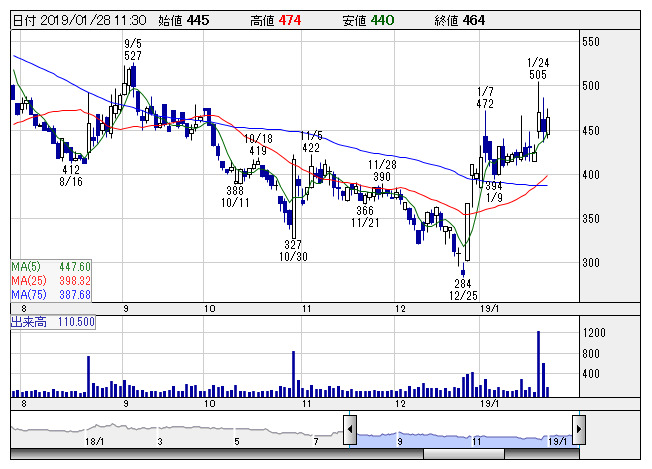The height and width of the screenshot is (469, 652).
Task: Click the 1/7 peak label at 472
Action: pyautogui.click(x=485, y=97)
